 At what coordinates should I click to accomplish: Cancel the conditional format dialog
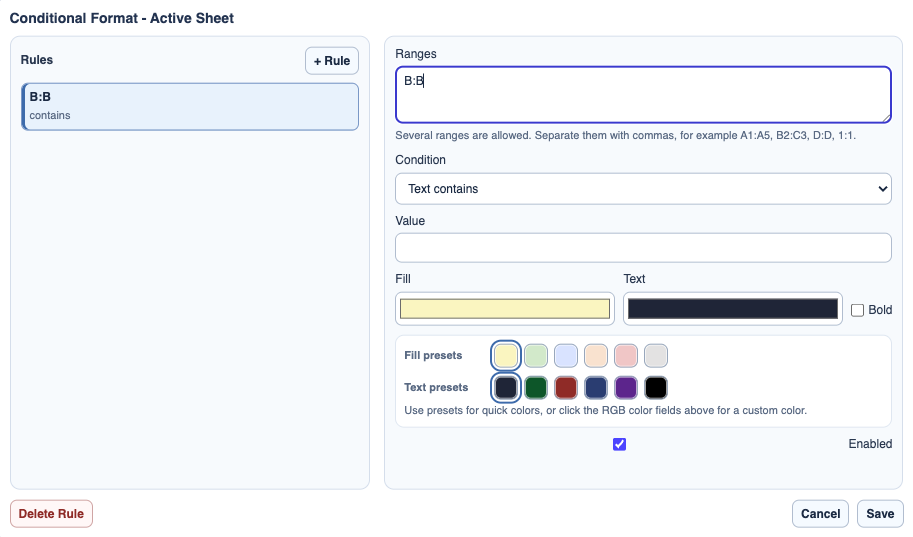tap(820, 514)
